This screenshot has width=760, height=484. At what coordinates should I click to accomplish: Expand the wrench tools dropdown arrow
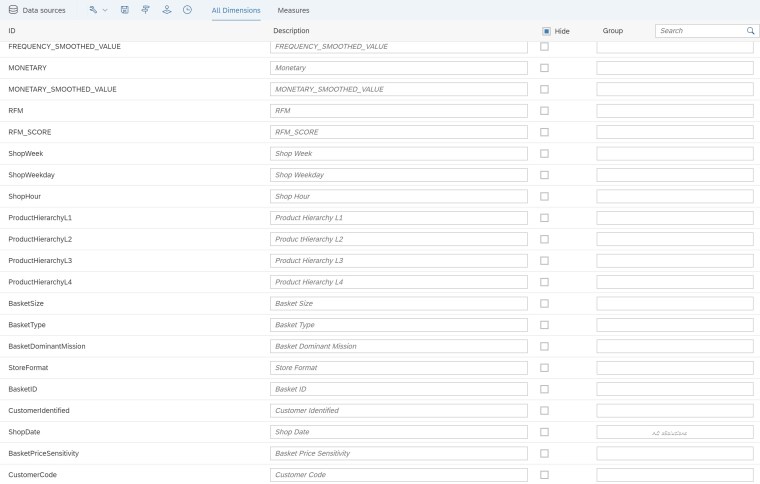pos(105,9)
